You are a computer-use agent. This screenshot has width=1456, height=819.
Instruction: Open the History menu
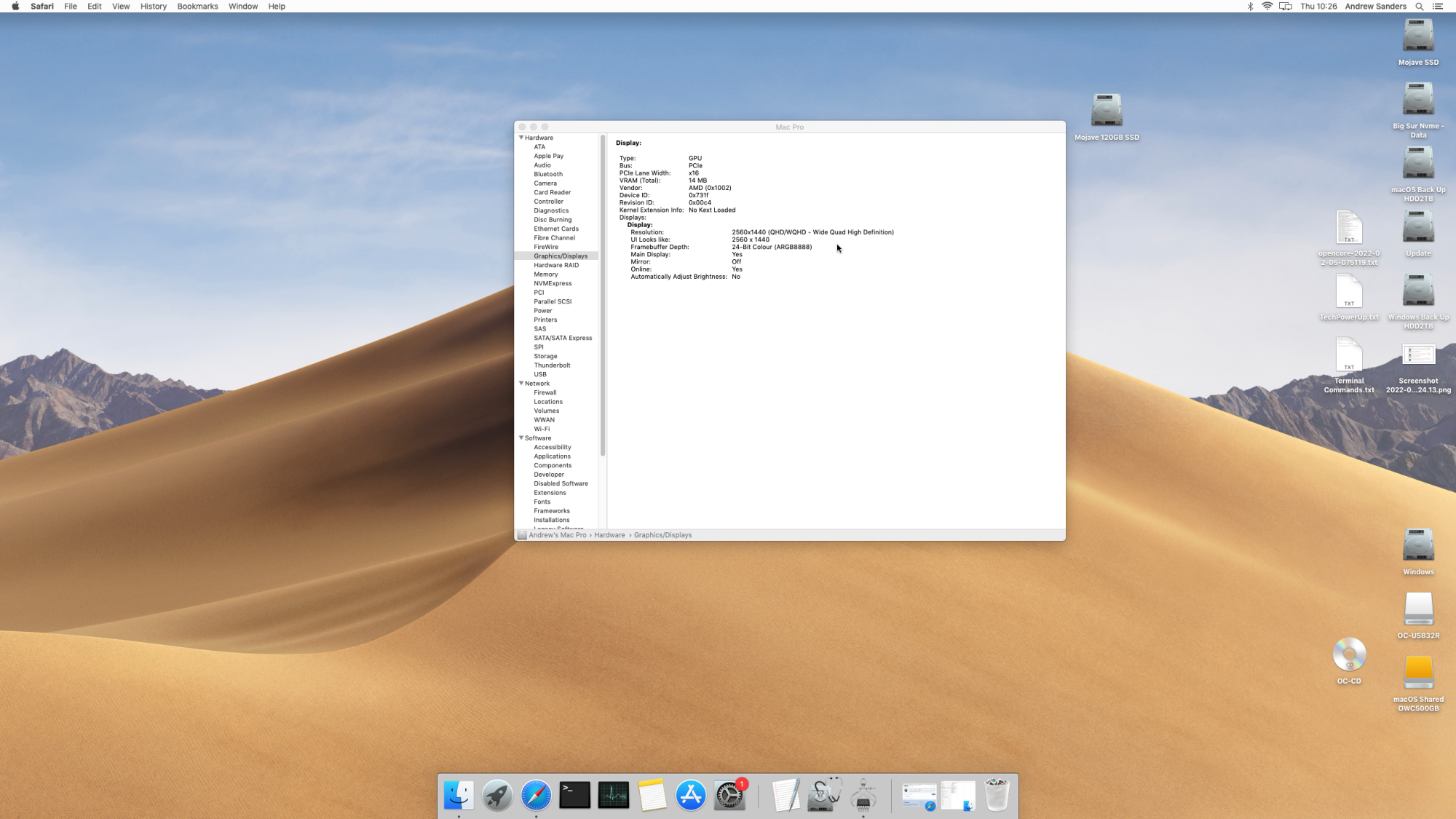click(x=153, y=7)
